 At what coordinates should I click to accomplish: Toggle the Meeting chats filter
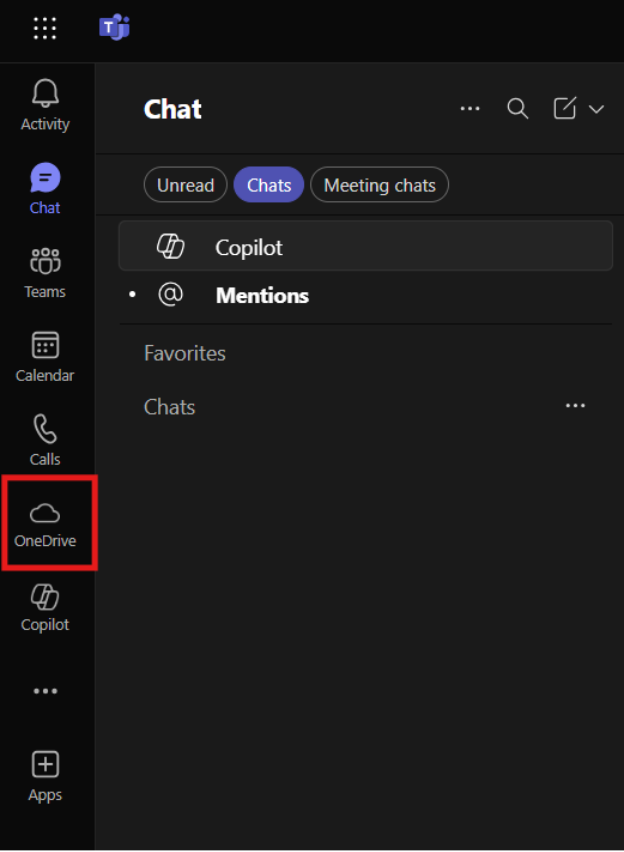379,185
